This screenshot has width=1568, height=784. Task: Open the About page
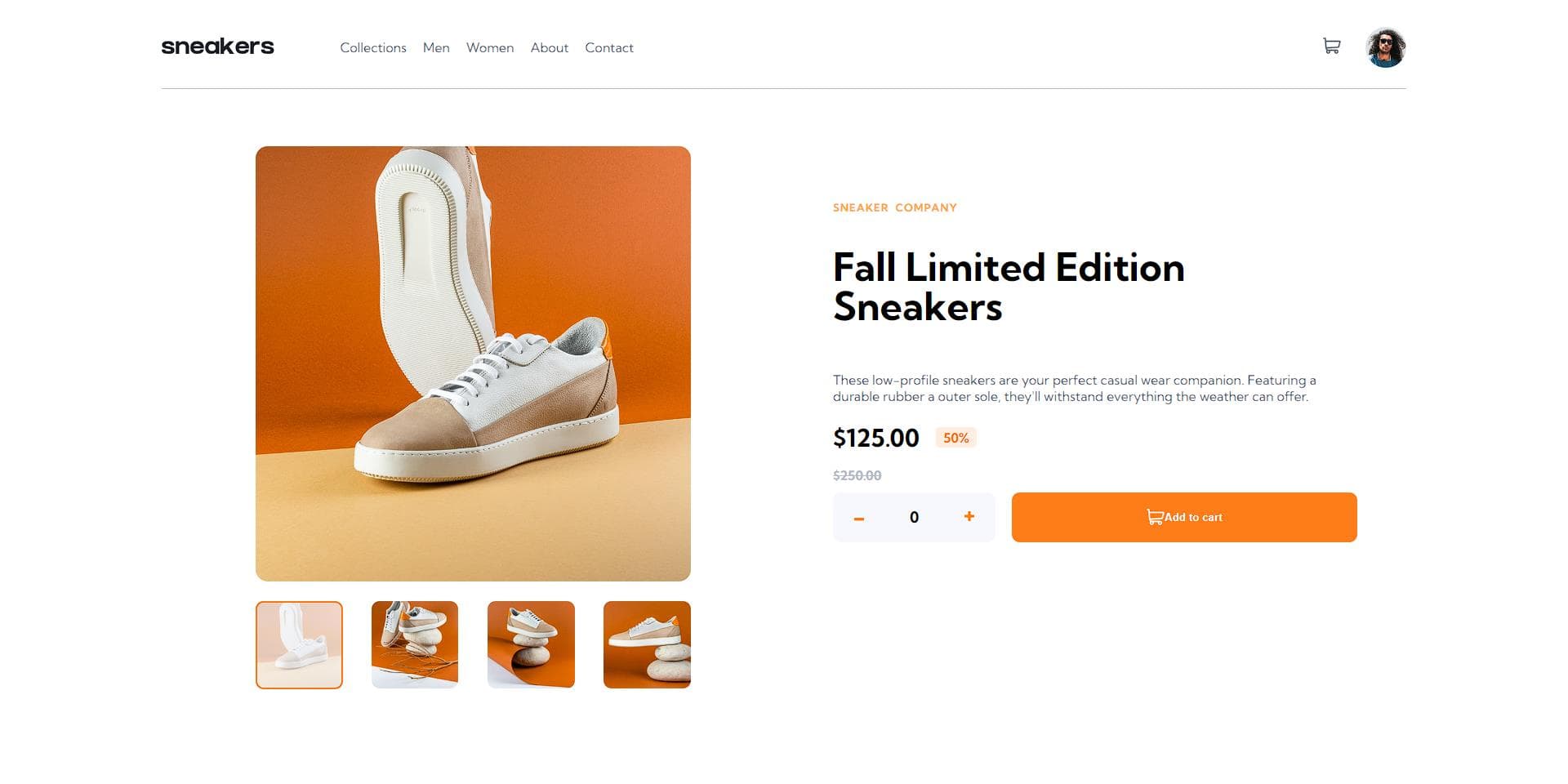[549, 47]
